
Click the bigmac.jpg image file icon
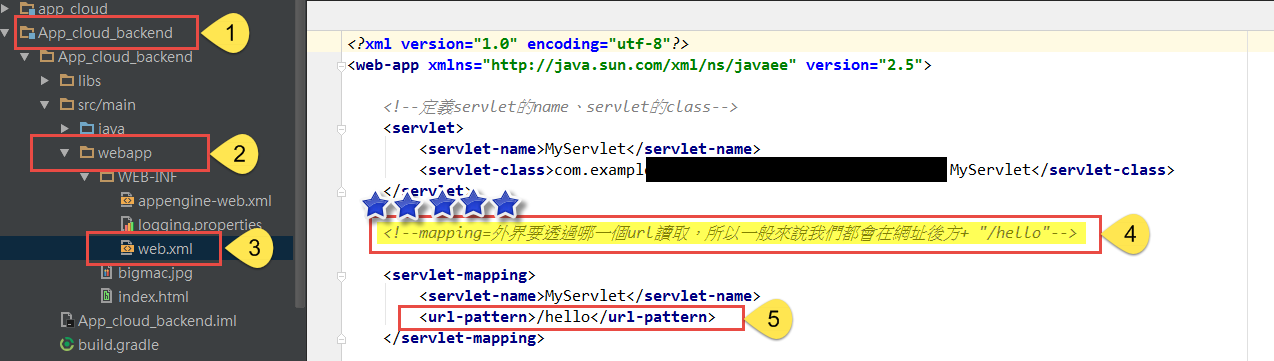[108, 272]
